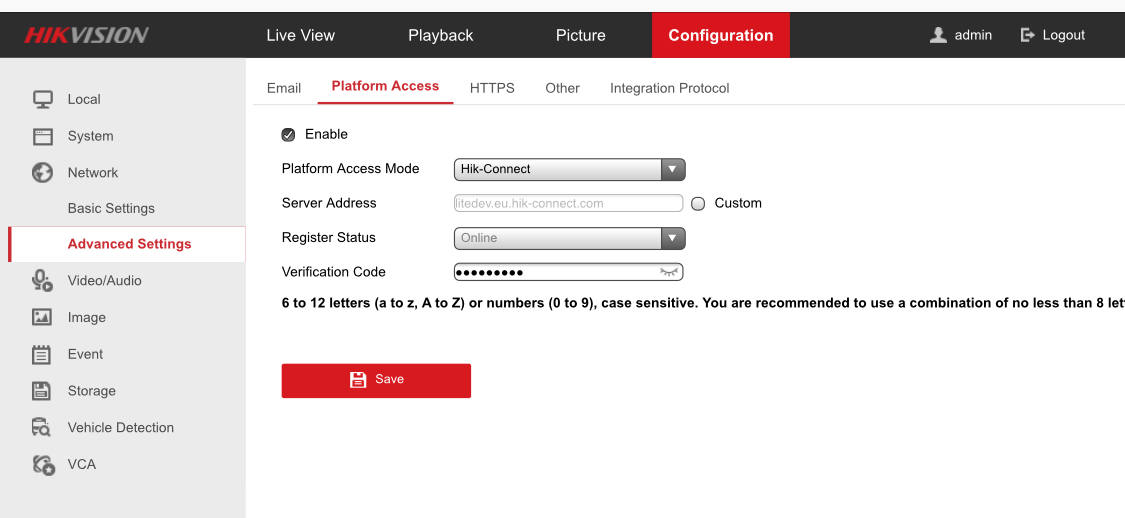Viewport: 1125px width, 518px height.
Task: Click the Storage floppy disk icon
Action: point(42,391)
